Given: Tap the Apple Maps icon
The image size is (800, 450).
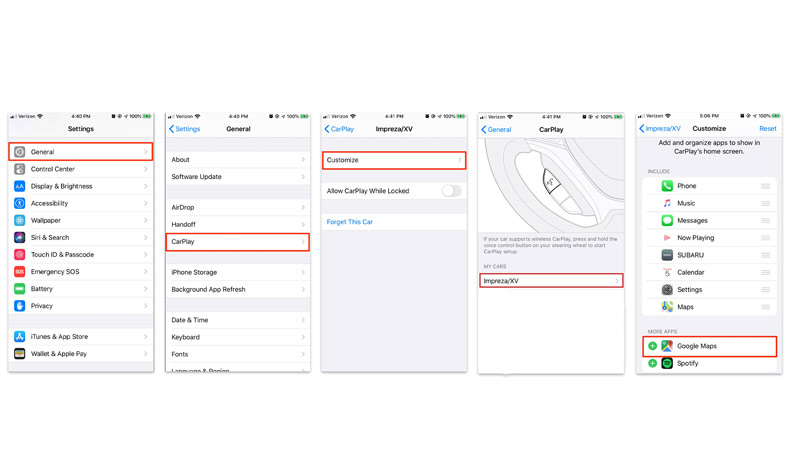Looking at the screenshot, I should tap(667, 307).
